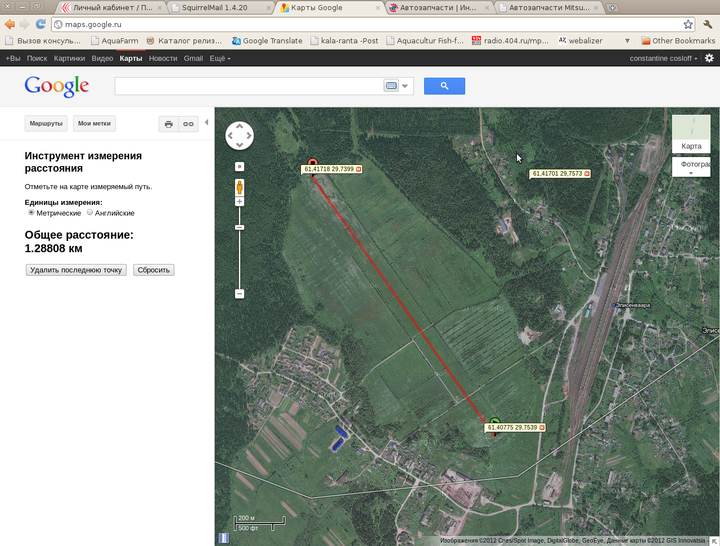Viewport: 720px width, 546px height.
Task: Click the zoom out minus button on map
Action: click(239, 293)
